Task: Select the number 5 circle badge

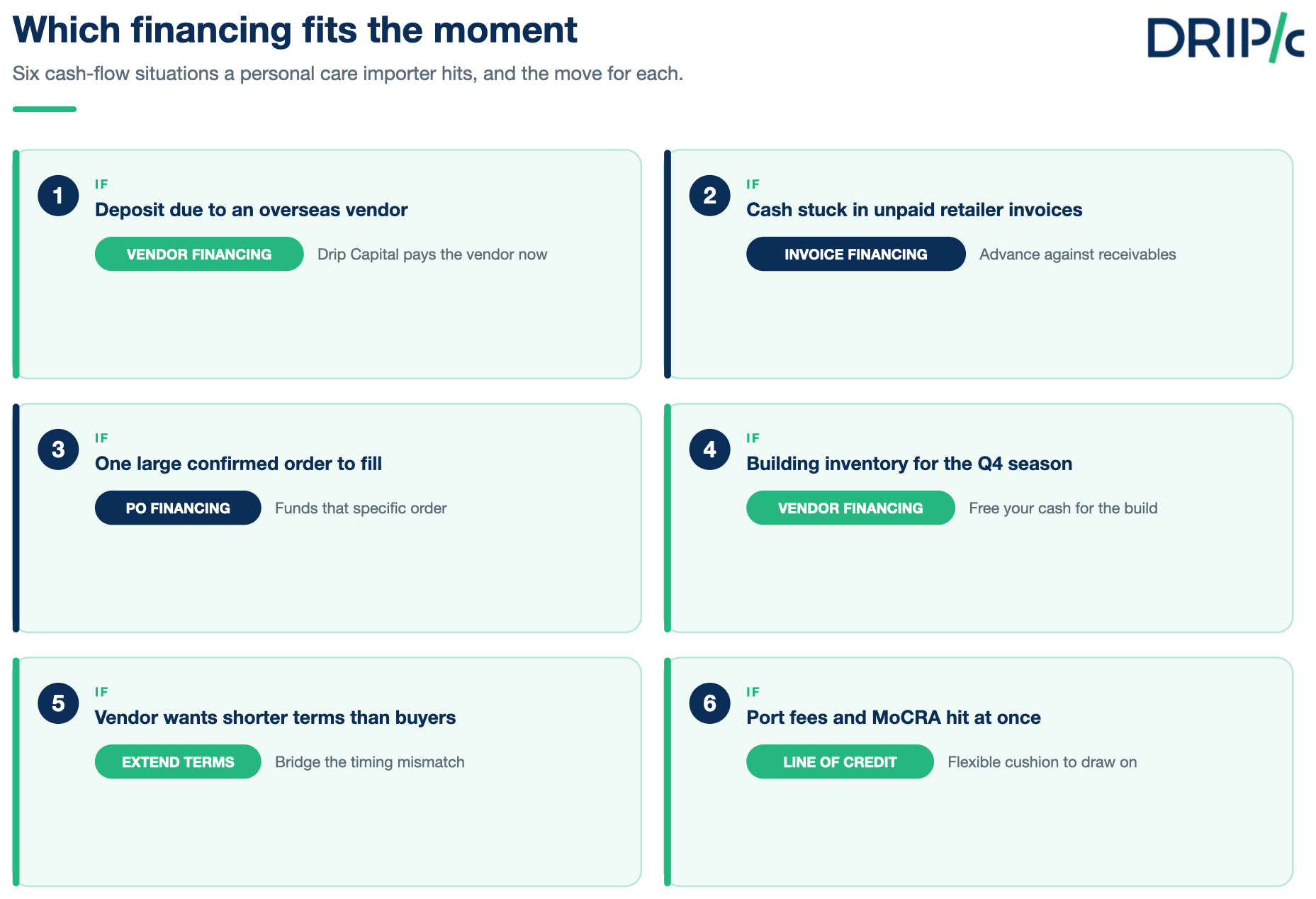Action: click(x=58, y=703)
